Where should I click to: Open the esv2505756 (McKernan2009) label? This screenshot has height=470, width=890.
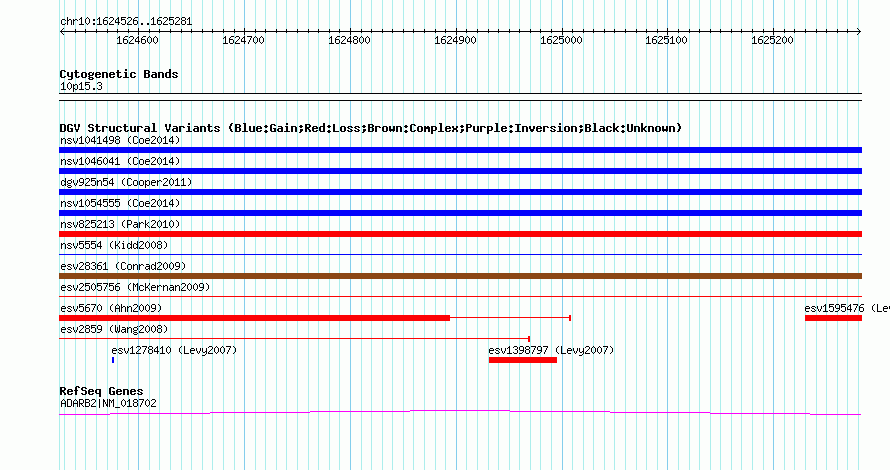(x=135, y=287)
